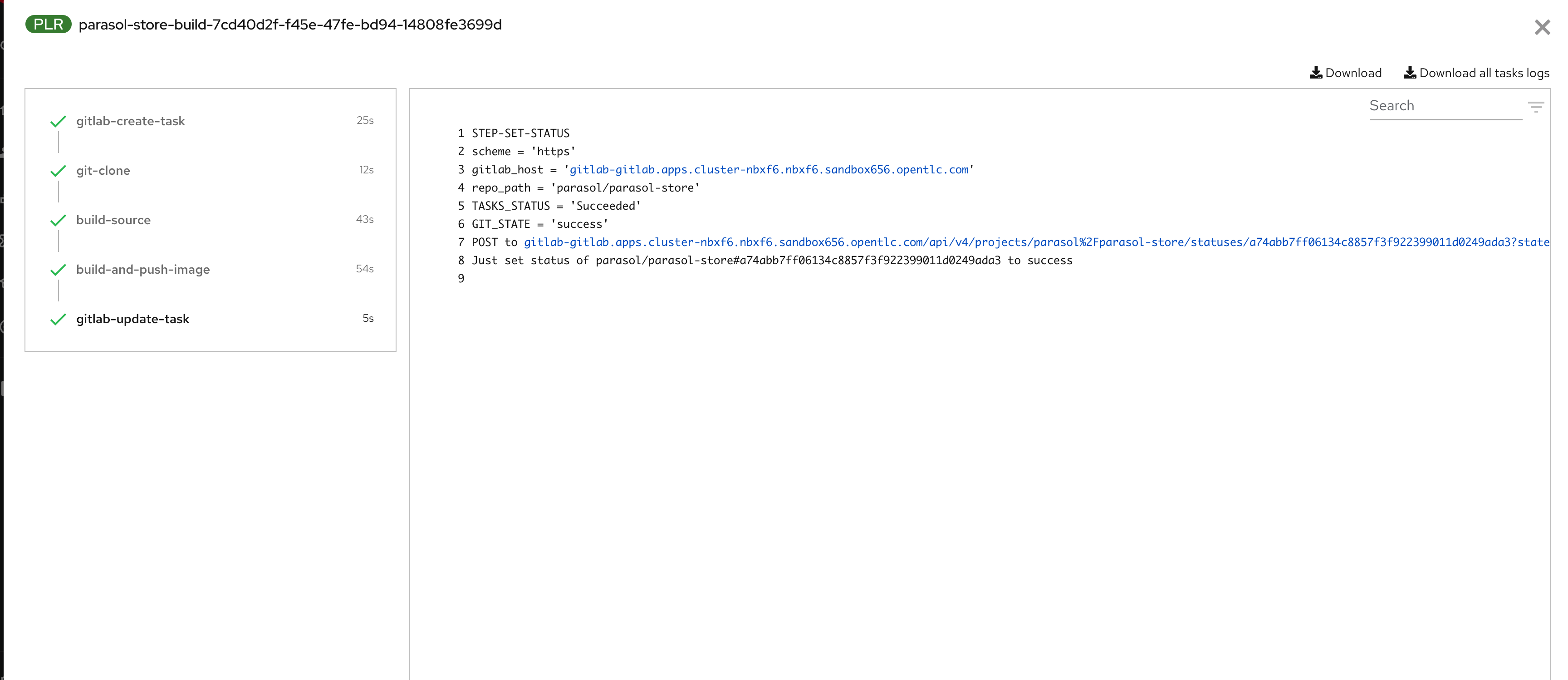The image size is (1568, 680).
Task: Click green checkmark beside git-clone
Action: [58, 171]
